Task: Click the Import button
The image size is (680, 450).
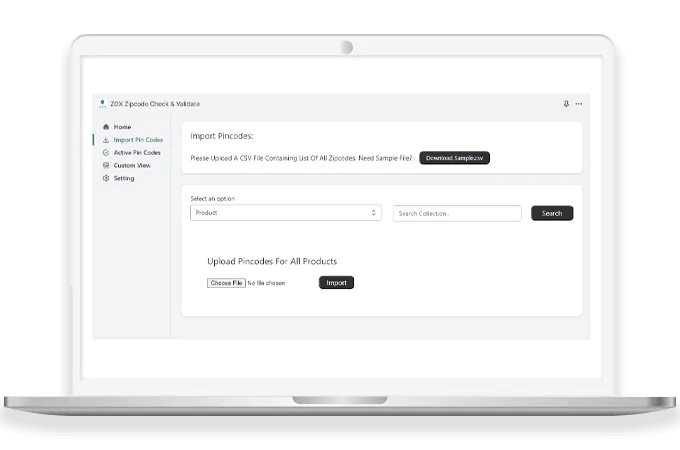Action: click(336, 283)
